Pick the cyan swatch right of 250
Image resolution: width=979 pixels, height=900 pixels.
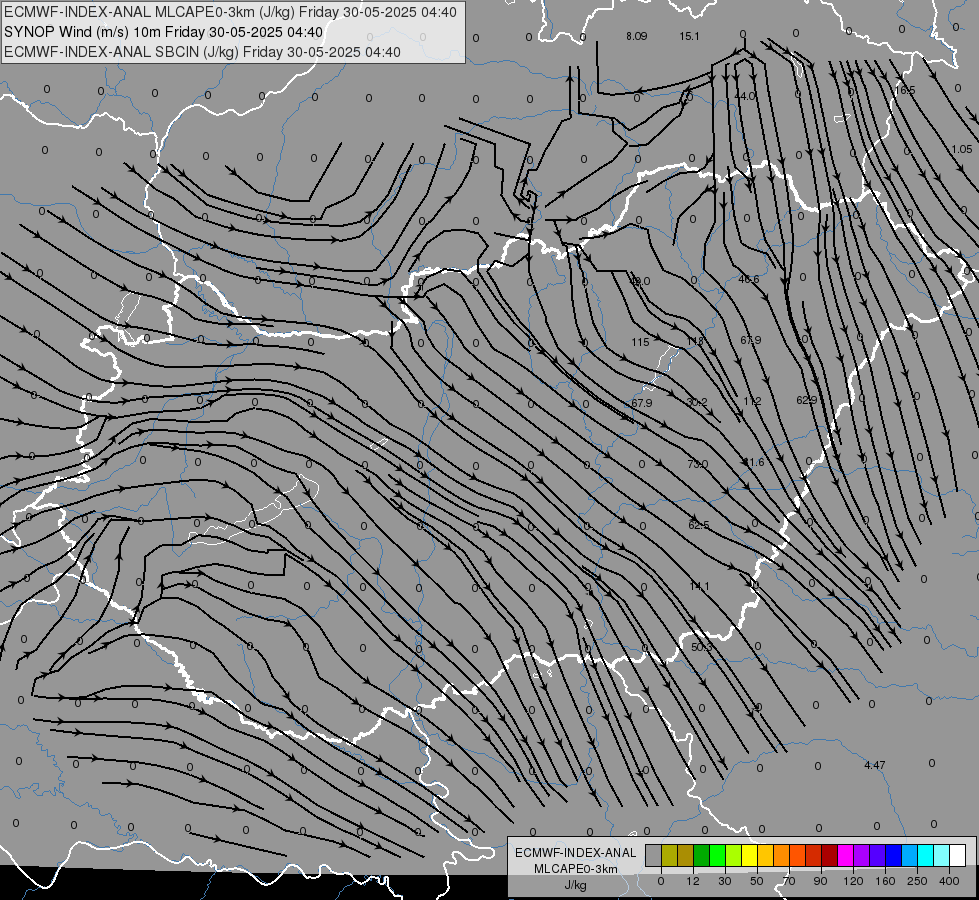click(926, 855)
